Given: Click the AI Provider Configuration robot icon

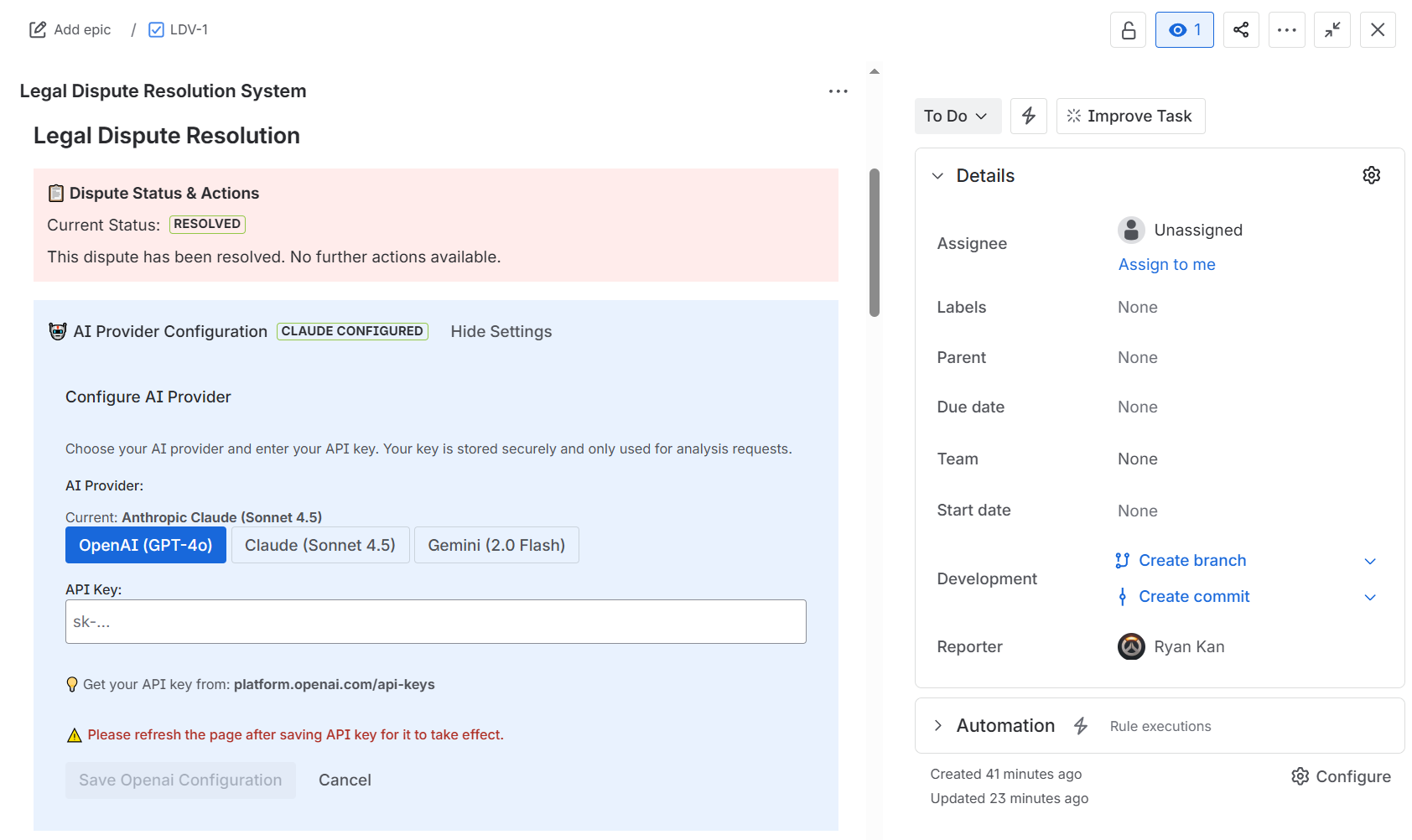Looking at the screenshot, I should click(x=58, y=332).
